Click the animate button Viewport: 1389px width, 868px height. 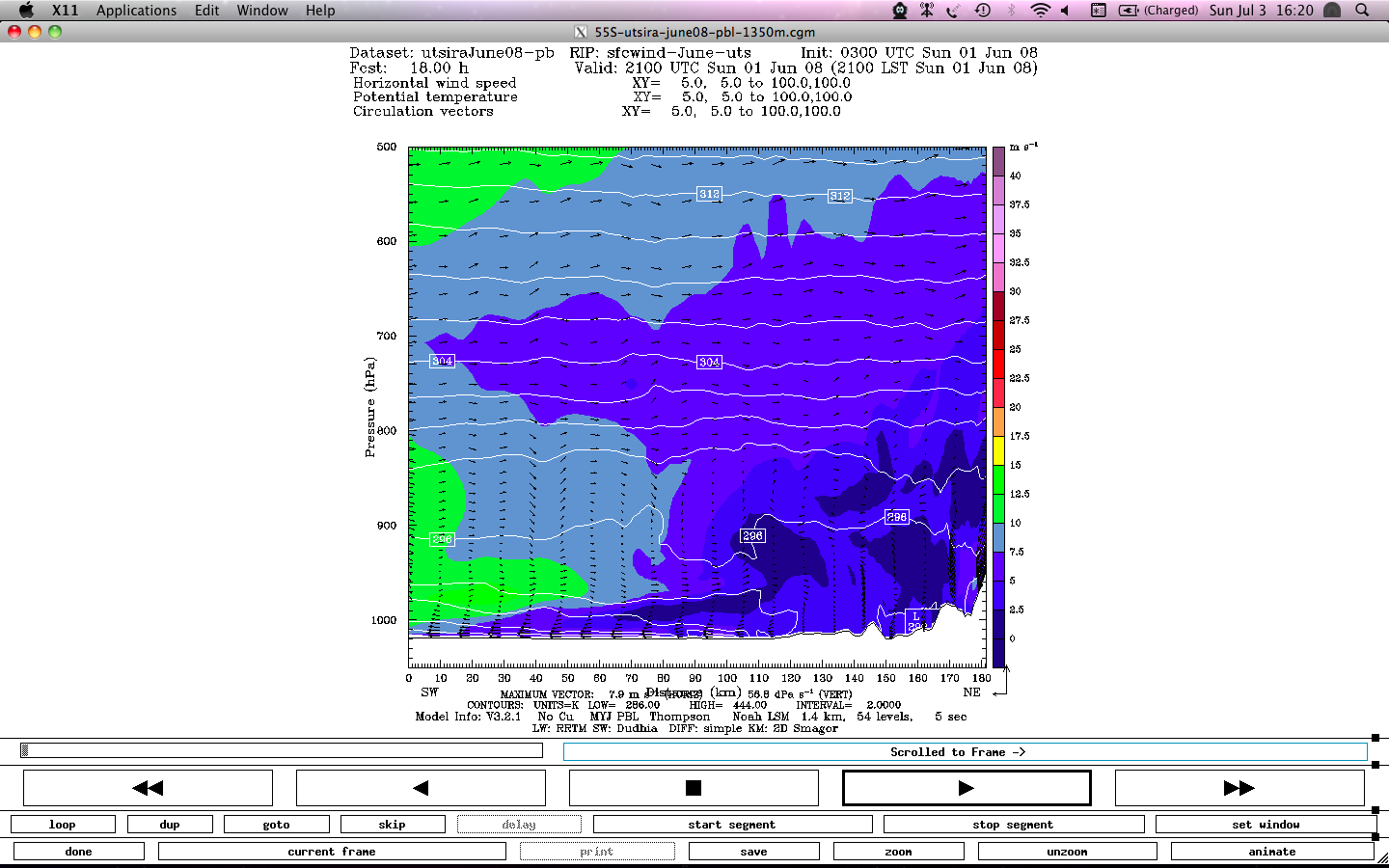pyautogui.click(x=1272, y=852)
